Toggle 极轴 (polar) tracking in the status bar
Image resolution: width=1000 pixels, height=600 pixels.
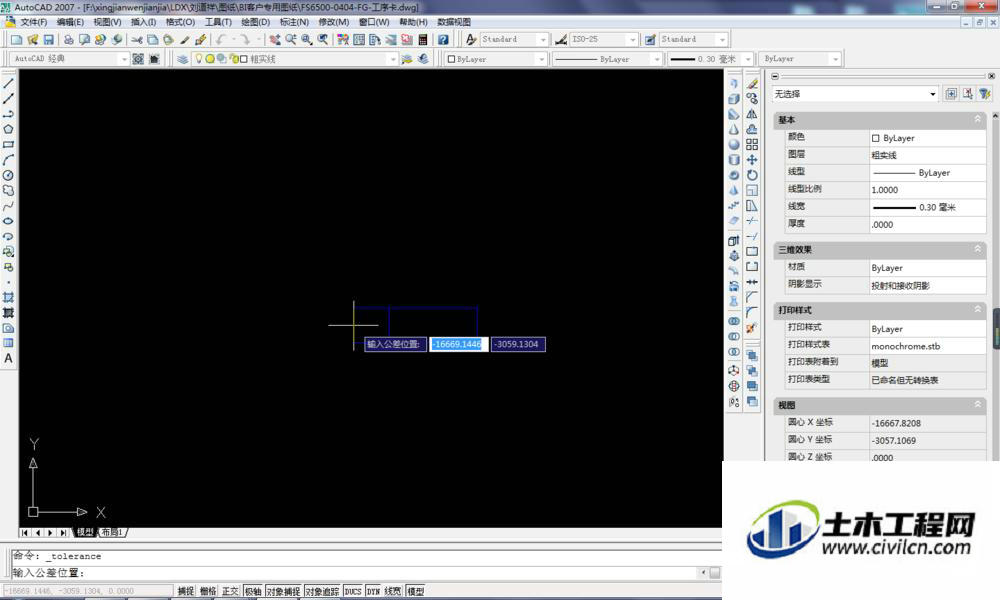[x=253, y=592]
